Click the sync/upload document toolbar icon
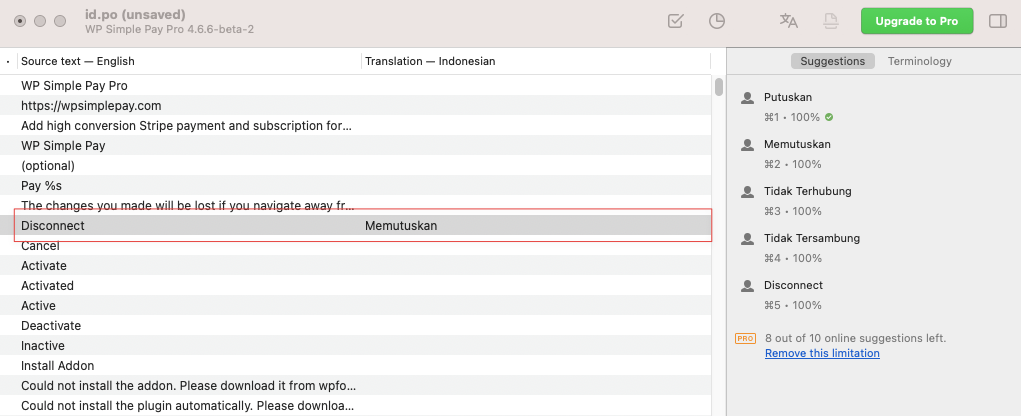Viewport: 1021px width, 416px height. [830, 21]
